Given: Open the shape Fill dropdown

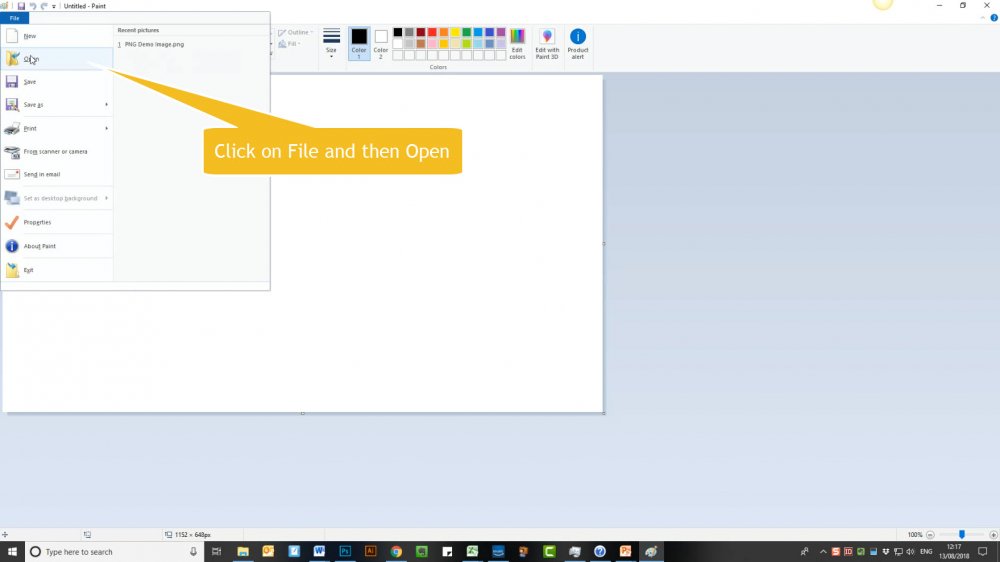Looking at the screenshot, I should point(290,44).
